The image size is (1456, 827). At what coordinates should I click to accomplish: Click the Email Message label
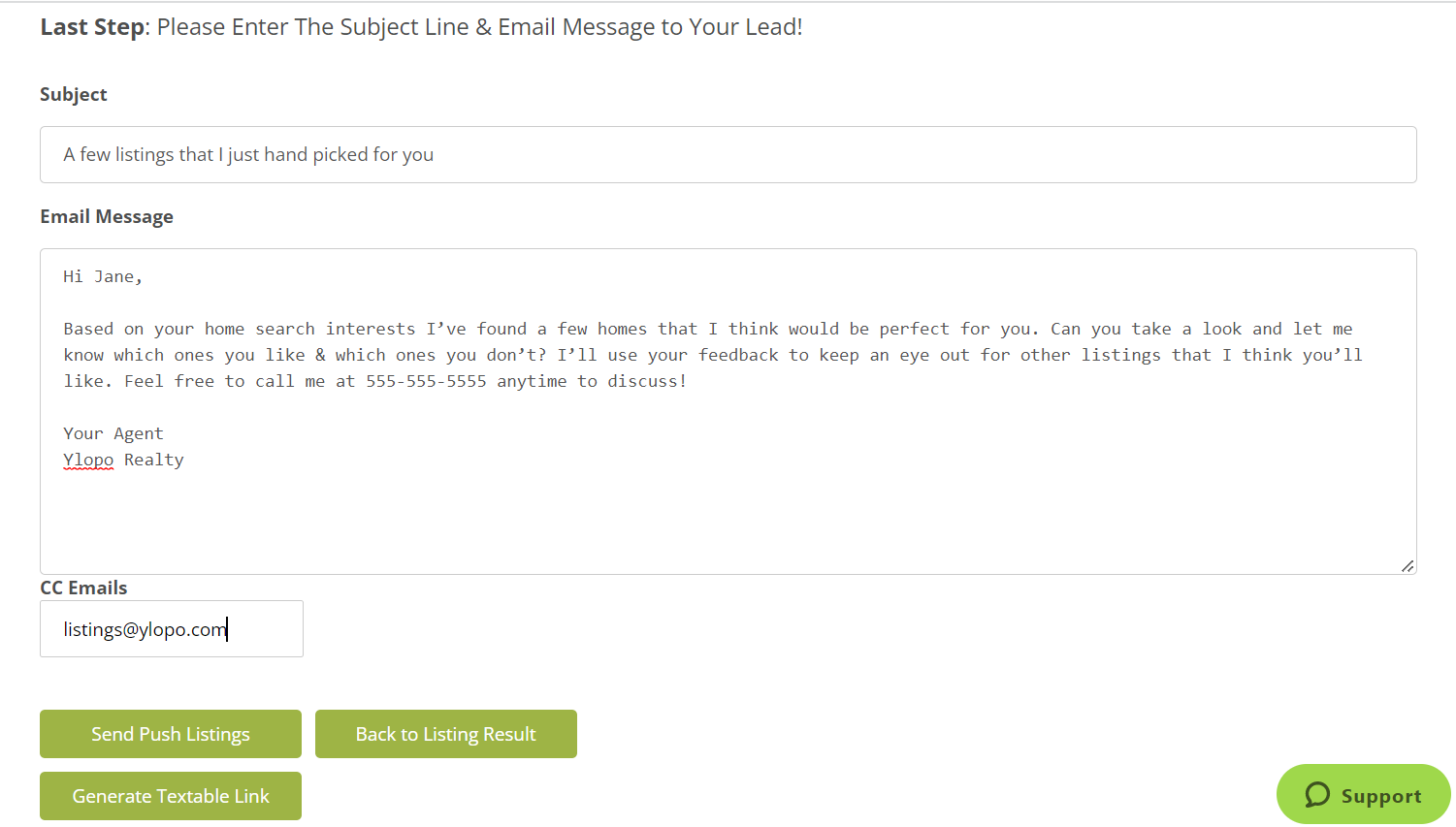(107, 216)
